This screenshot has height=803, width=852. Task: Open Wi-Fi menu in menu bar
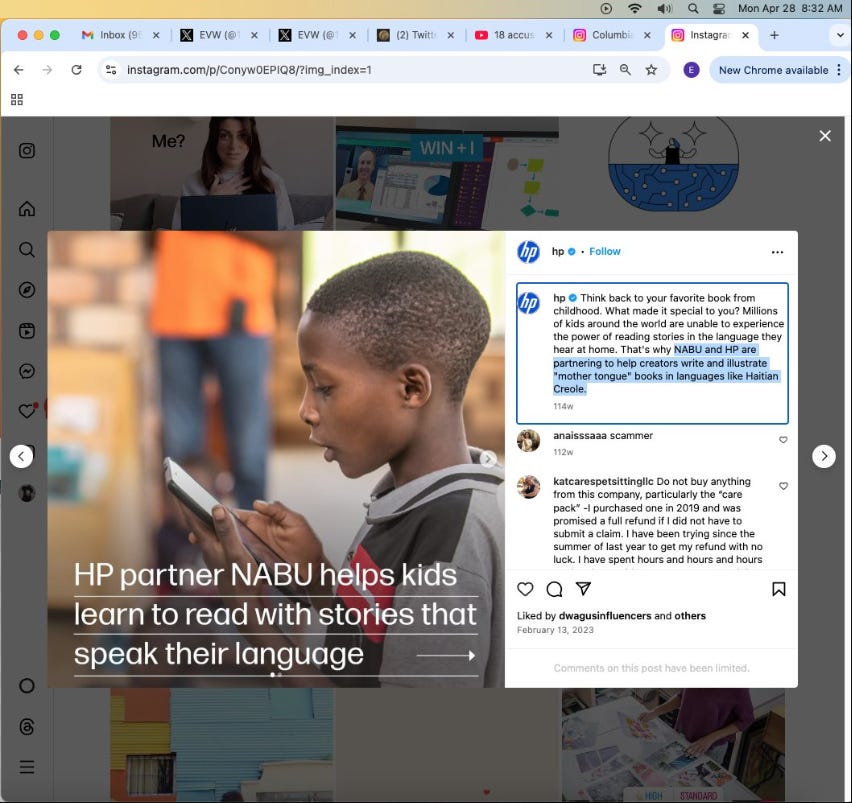(x=634, y=8)
